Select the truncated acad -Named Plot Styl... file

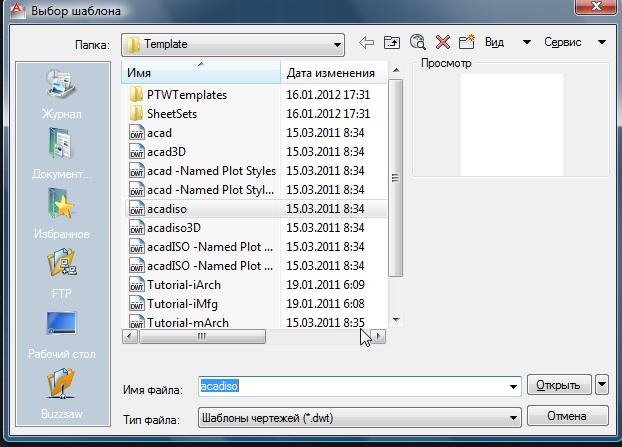coord(210,190)
